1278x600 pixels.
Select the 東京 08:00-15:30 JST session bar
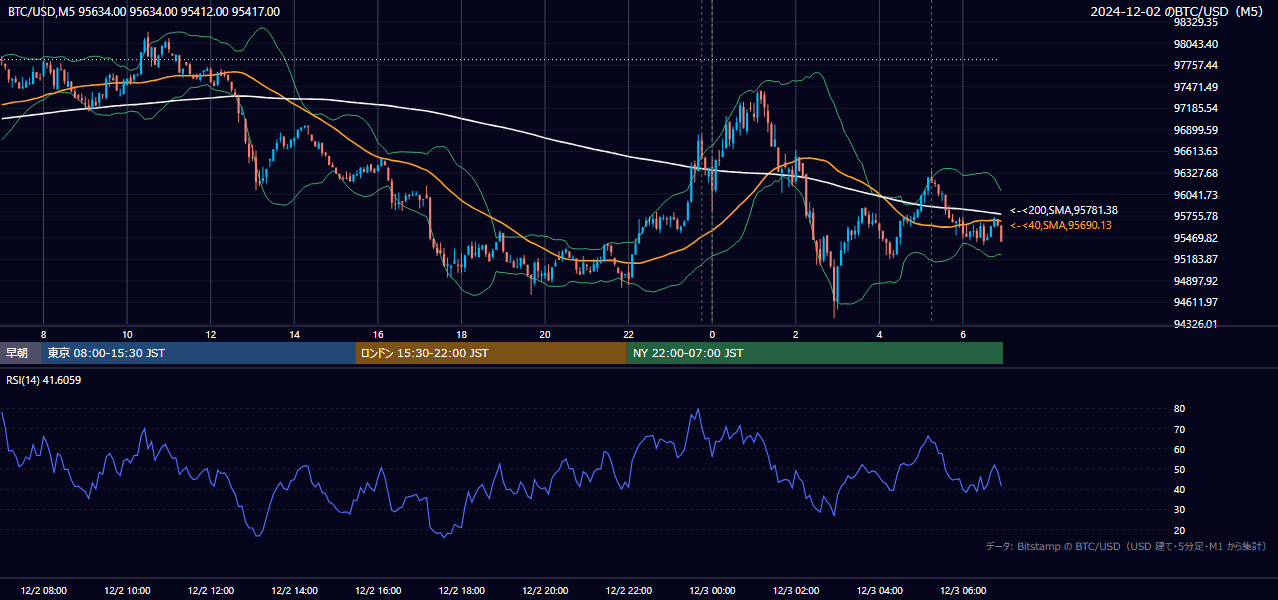(198, 353)
